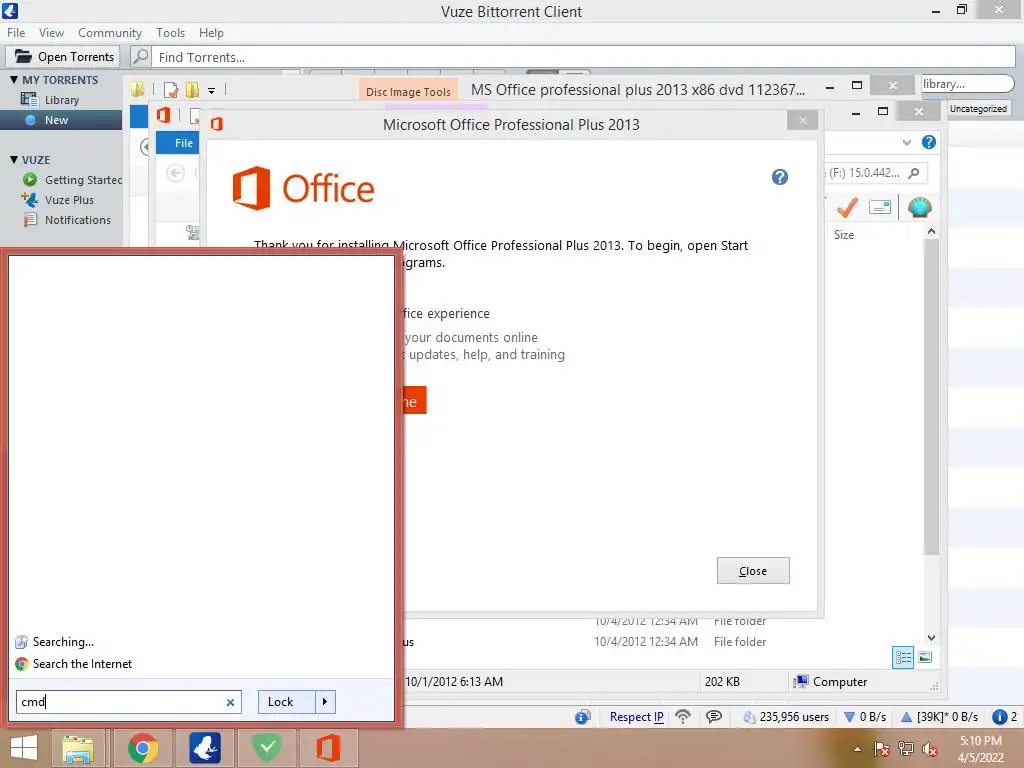
Task: Click the Explorer scrollbar up arrow
Action: [932, 232]
